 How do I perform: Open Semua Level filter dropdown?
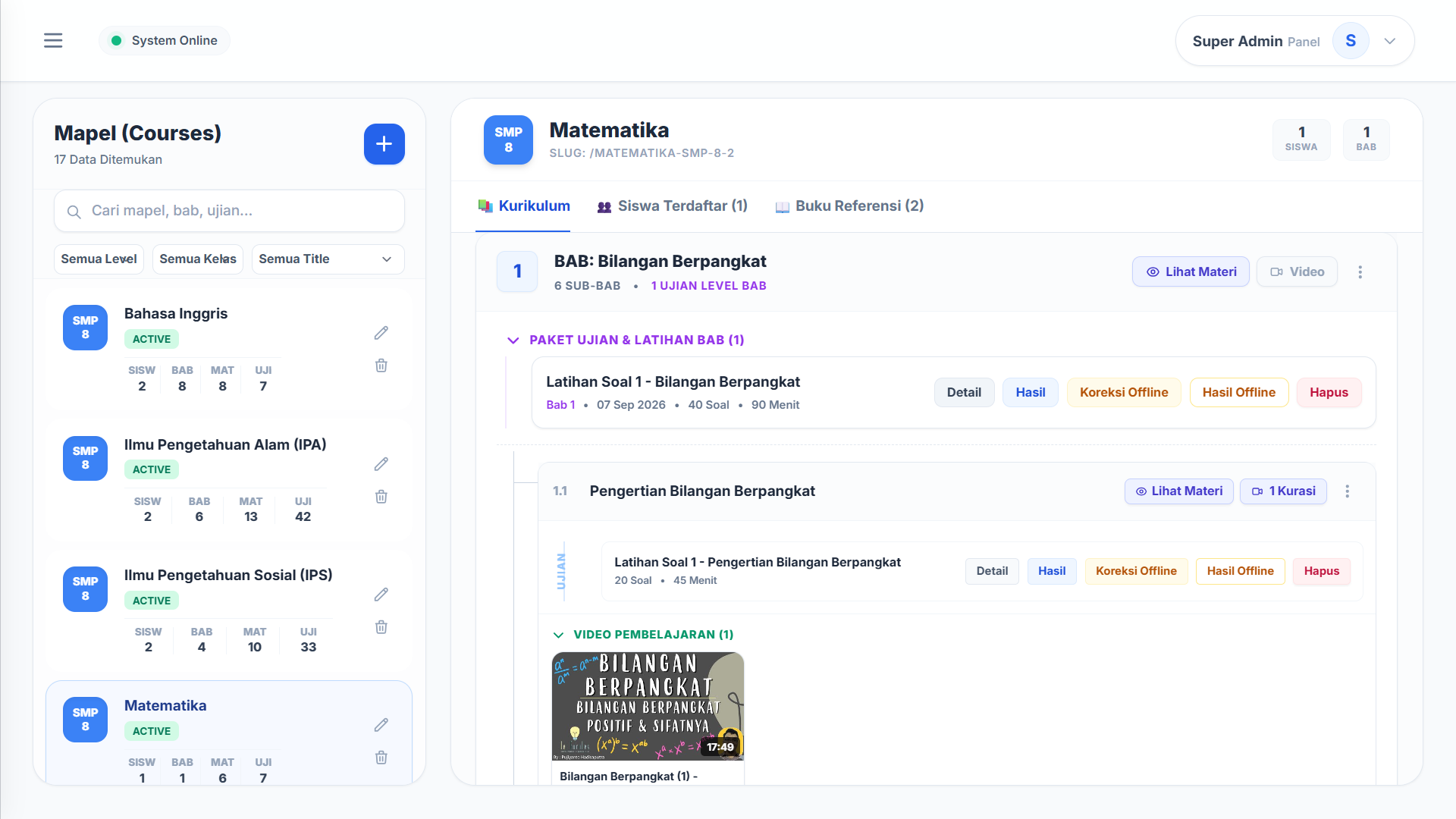coord(99,259)
